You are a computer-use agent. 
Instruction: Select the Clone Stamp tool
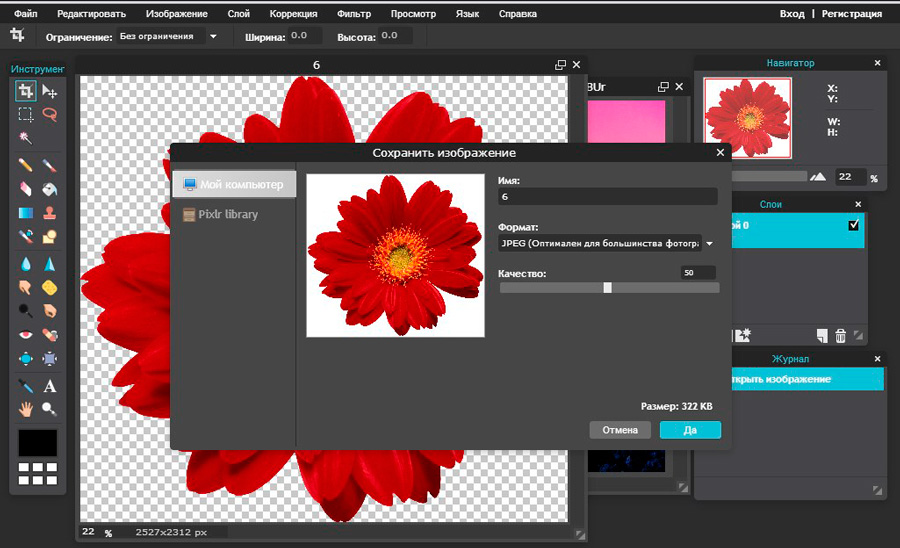click(x=49, y=212)
